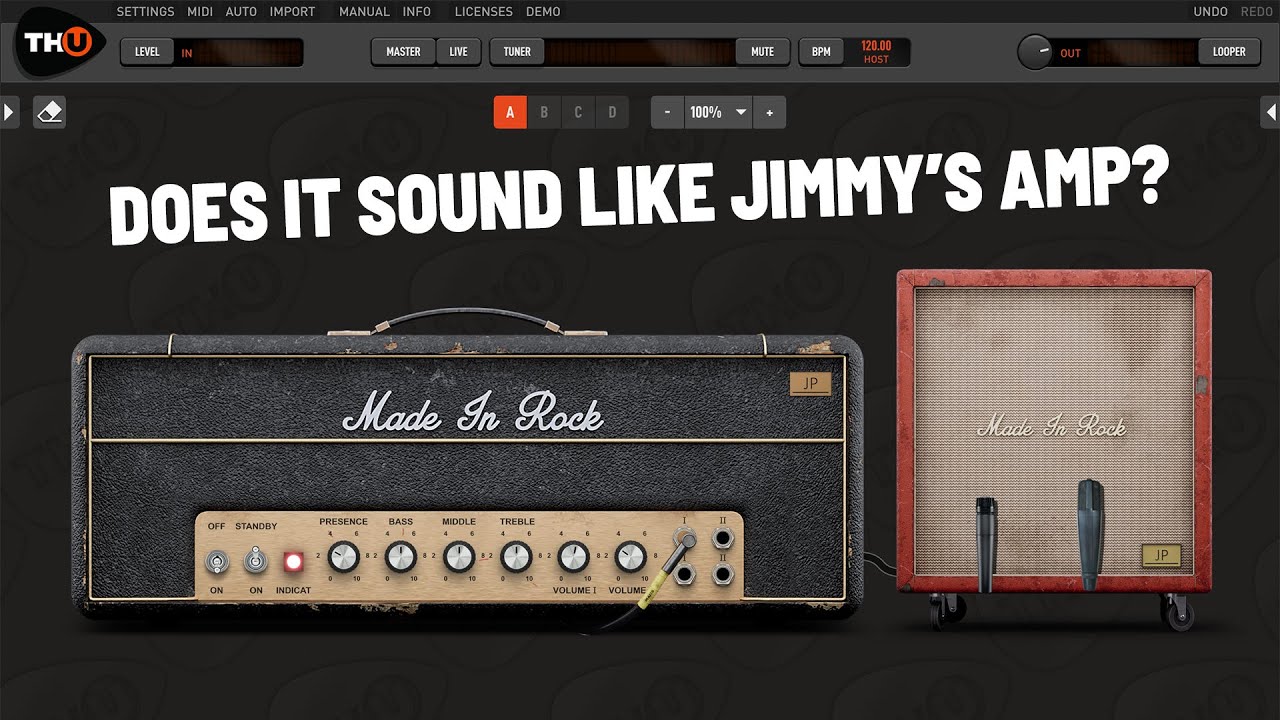Select scene C
1280x720 pixels.
(x=578, y=112)
